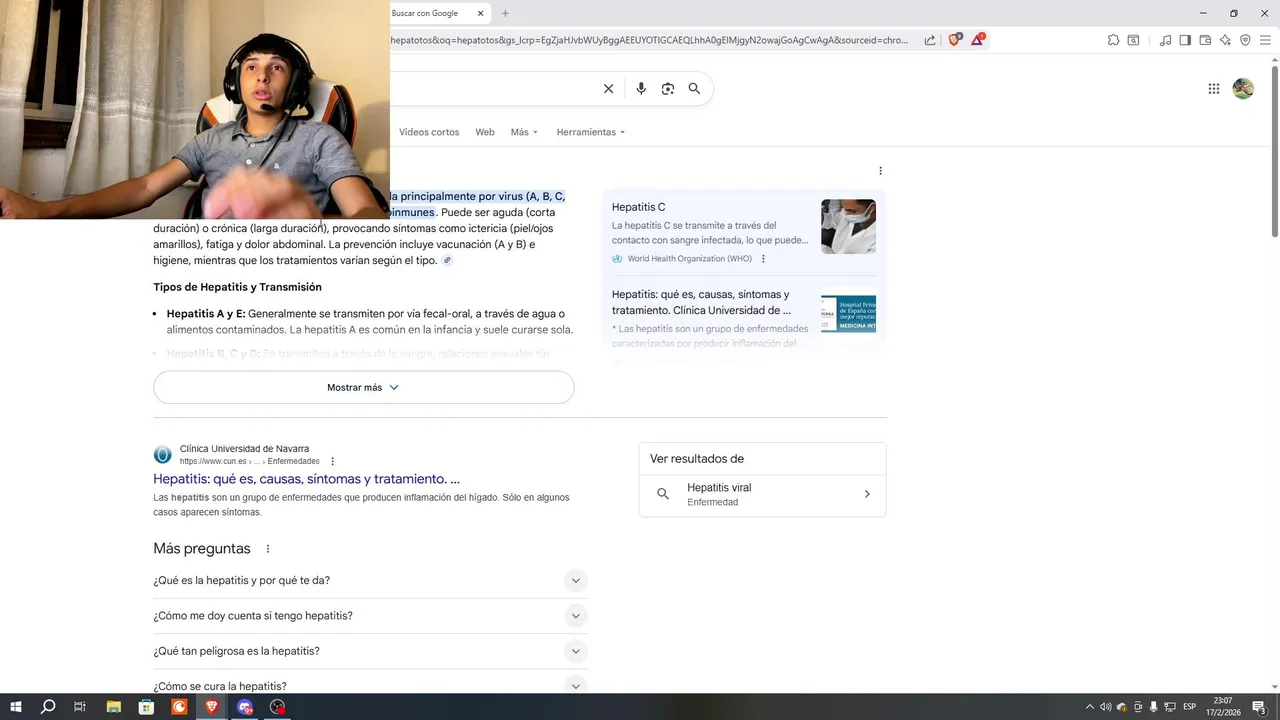The height and width of the screenshot is (720, 1280).
Task: Open options for the WHO source card
Action: [x=763, y=259]
